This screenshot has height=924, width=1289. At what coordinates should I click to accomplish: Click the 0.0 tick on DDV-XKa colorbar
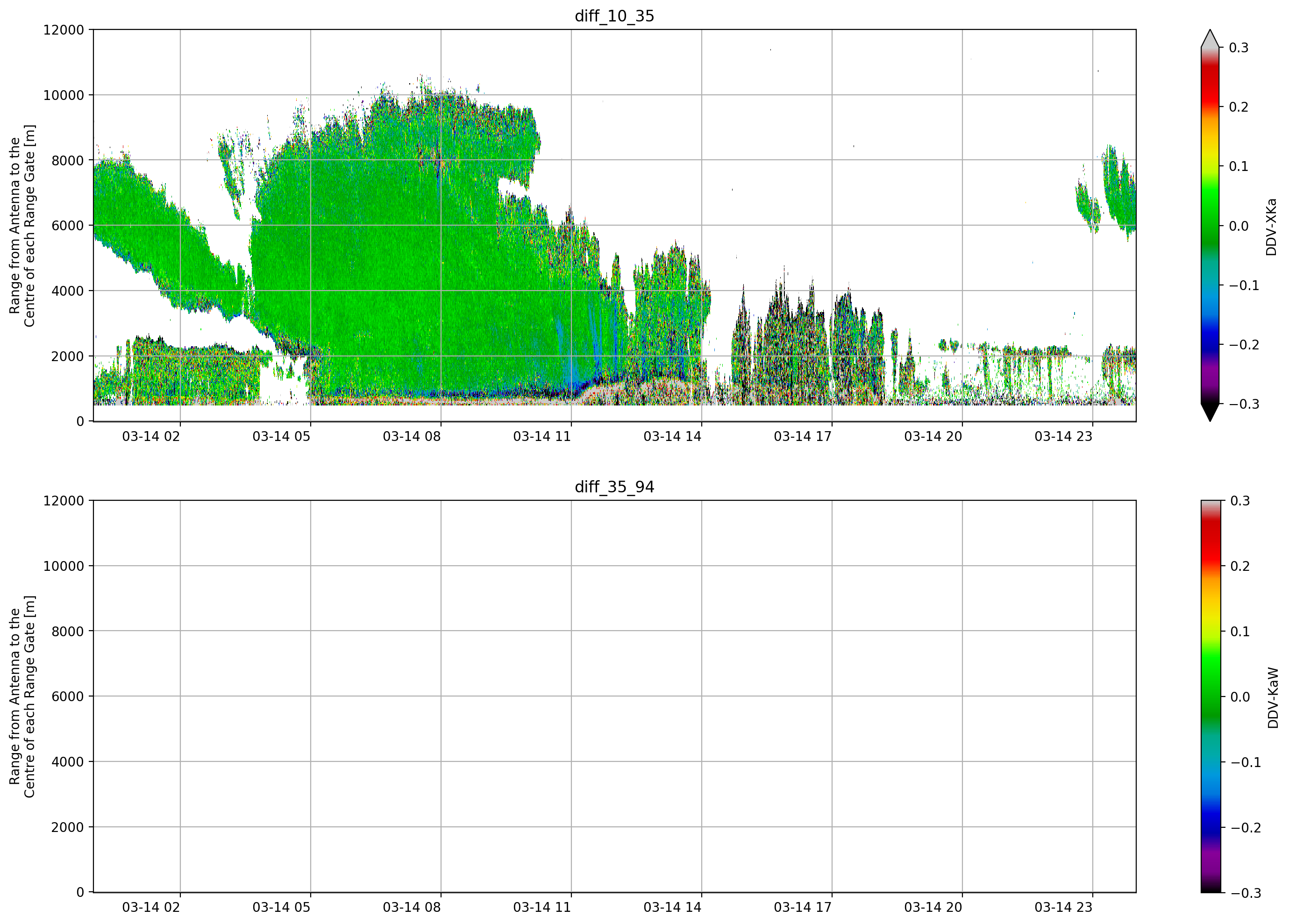click(1239, 226)
